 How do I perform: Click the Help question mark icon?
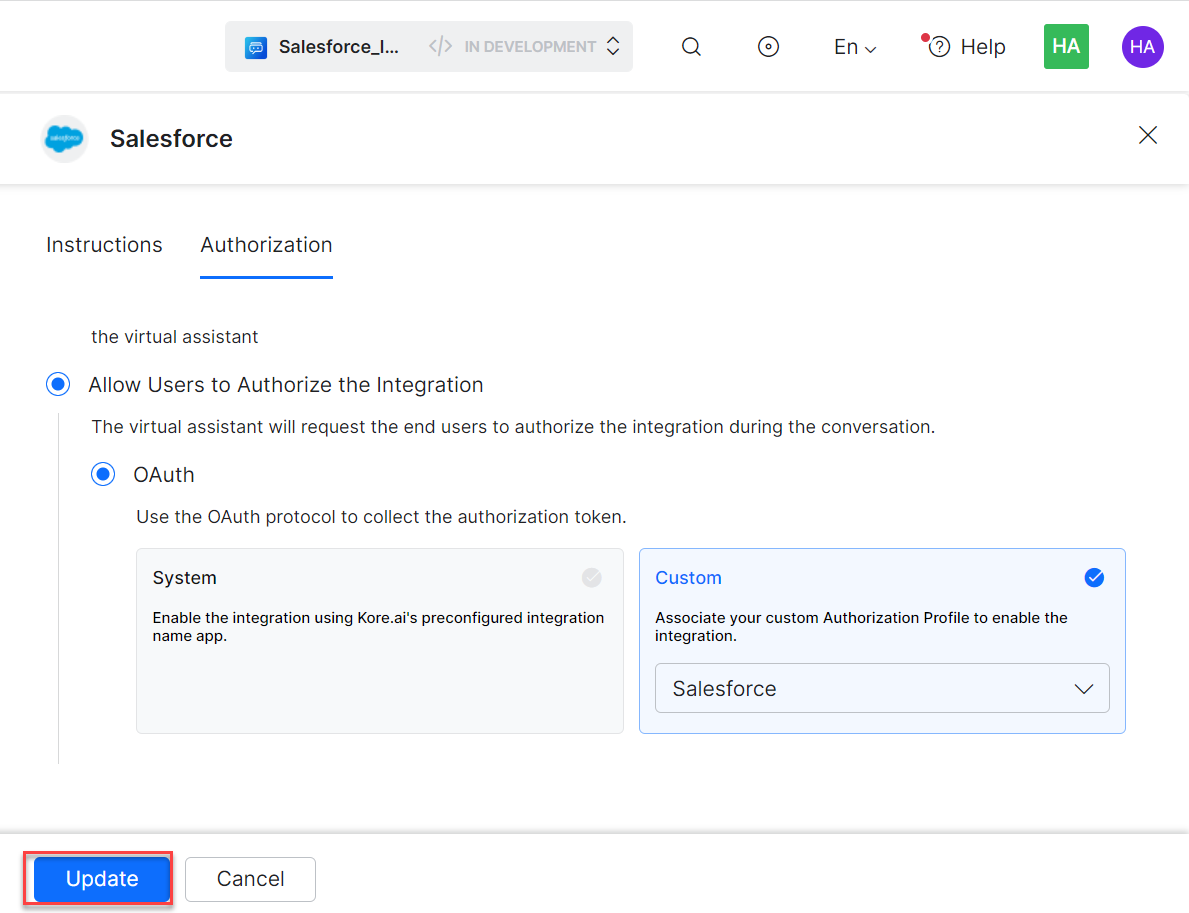click(x=939, y=47)
